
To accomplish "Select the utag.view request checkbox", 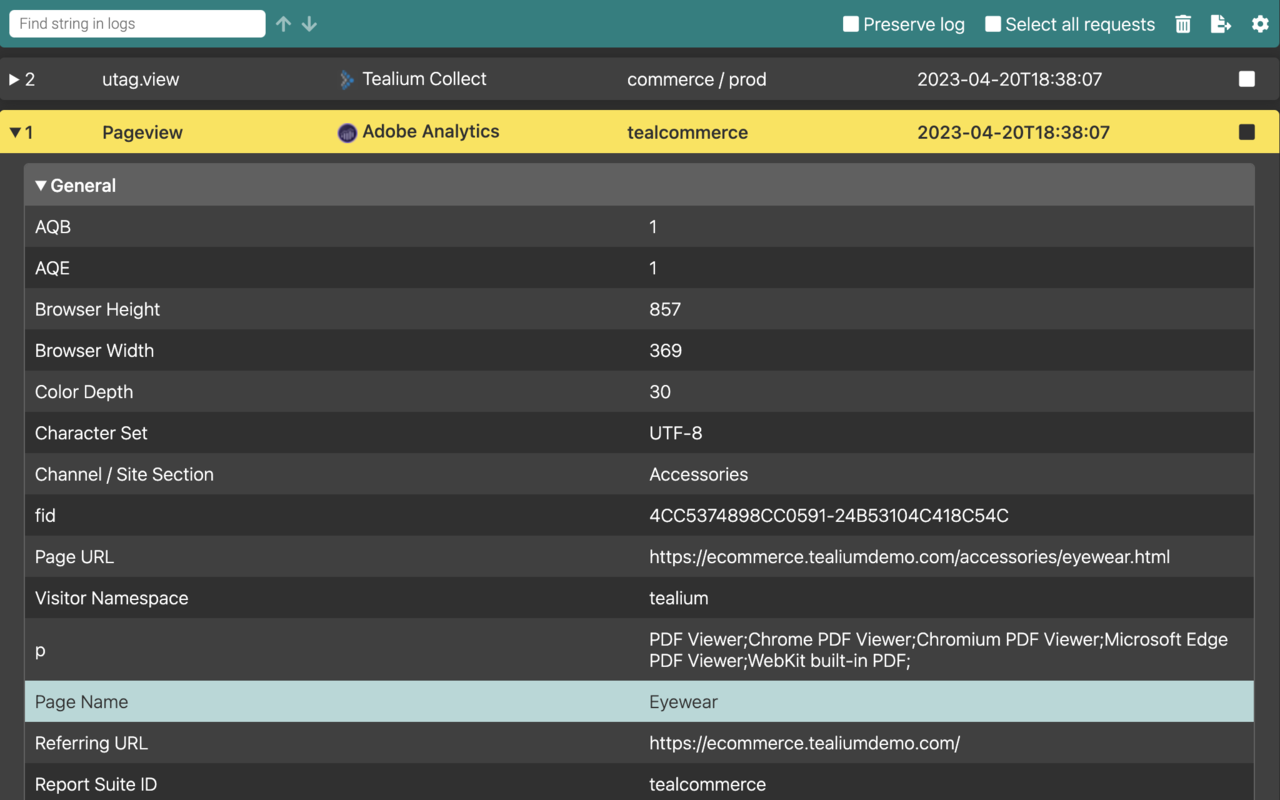I will click(x=1246, y=79).
